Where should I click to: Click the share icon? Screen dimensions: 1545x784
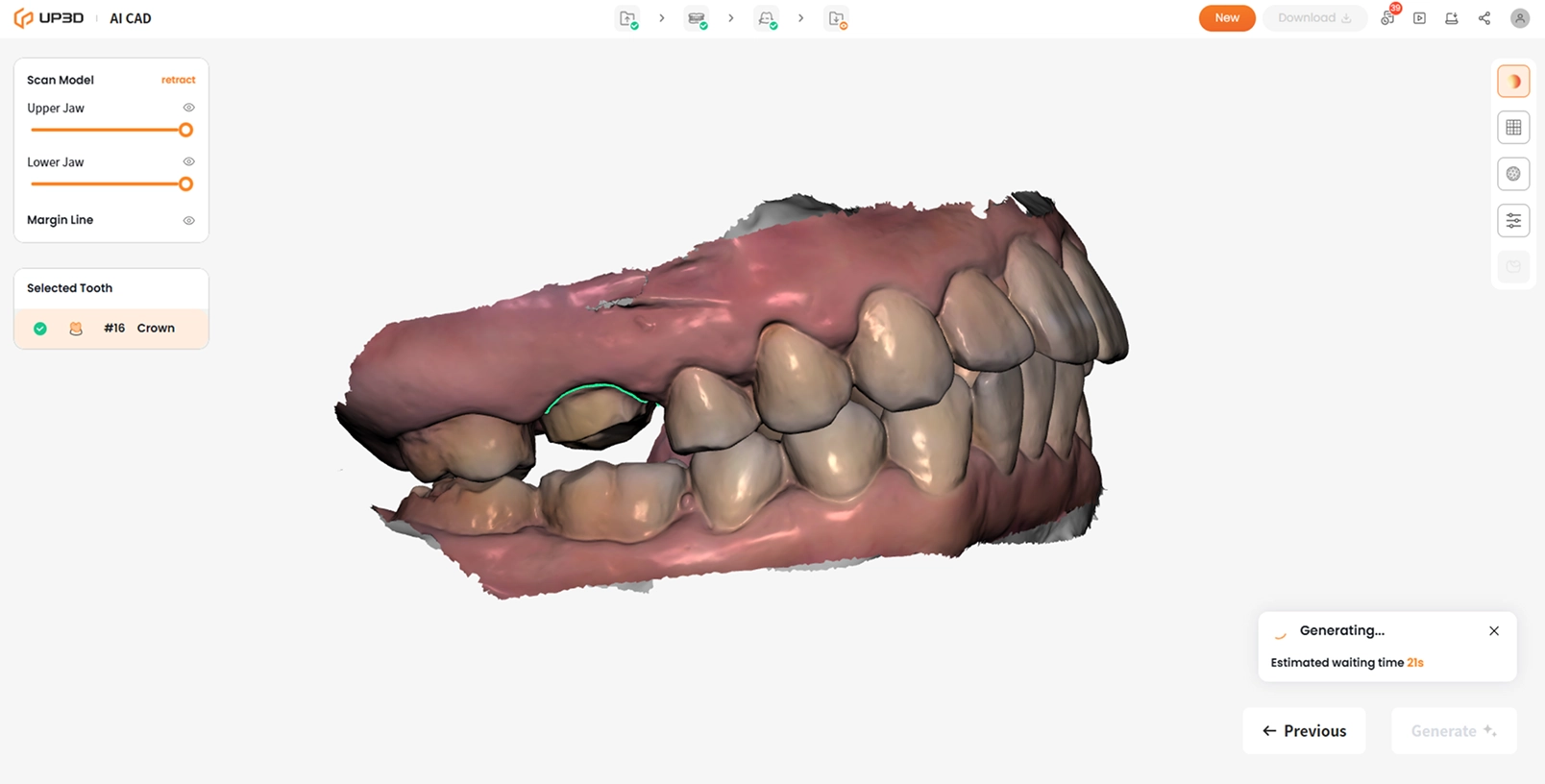click(x=1484, y=18)
